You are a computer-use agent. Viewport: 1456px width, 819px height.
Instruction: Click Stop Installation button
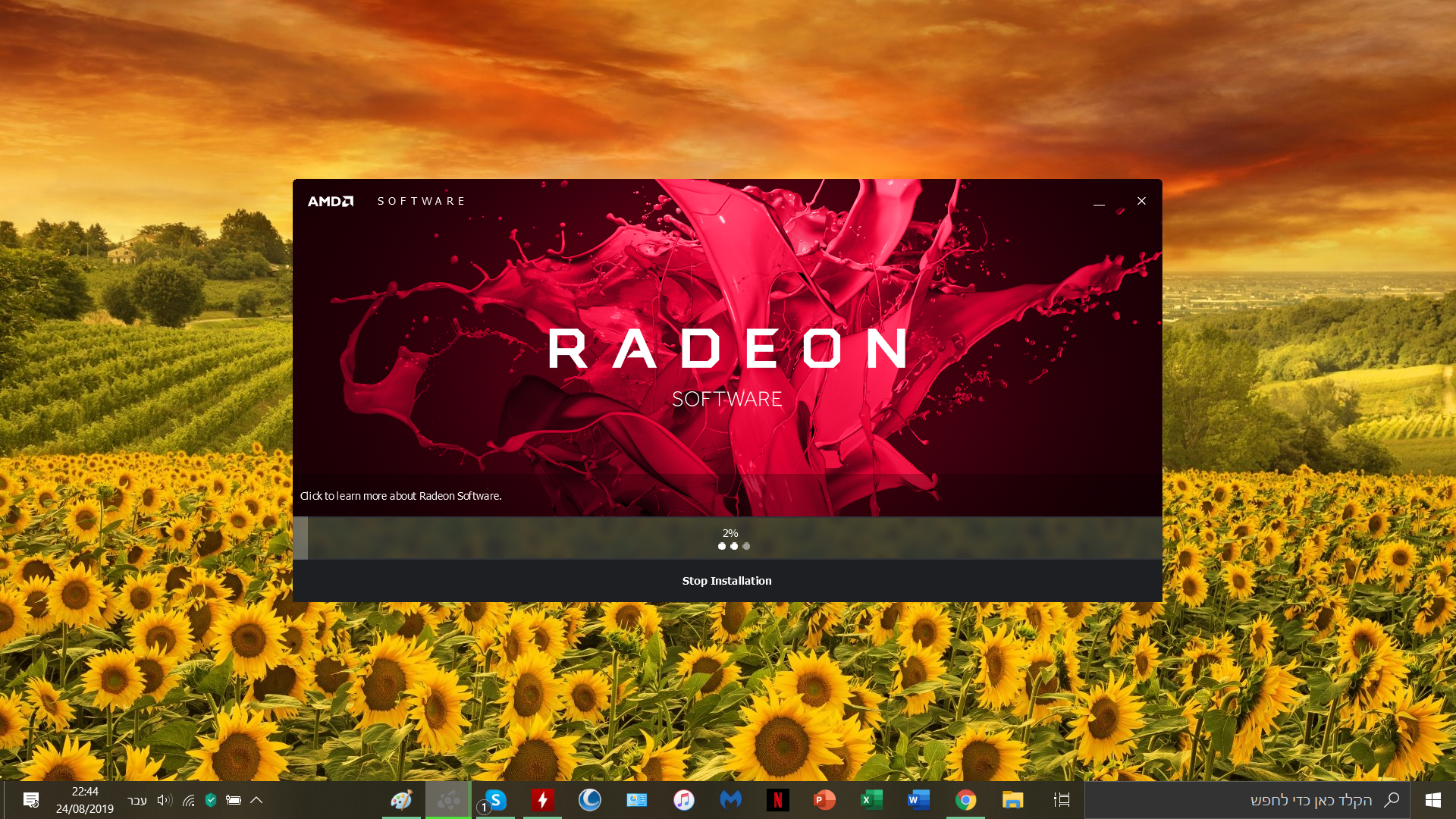[x=726, y=581]
